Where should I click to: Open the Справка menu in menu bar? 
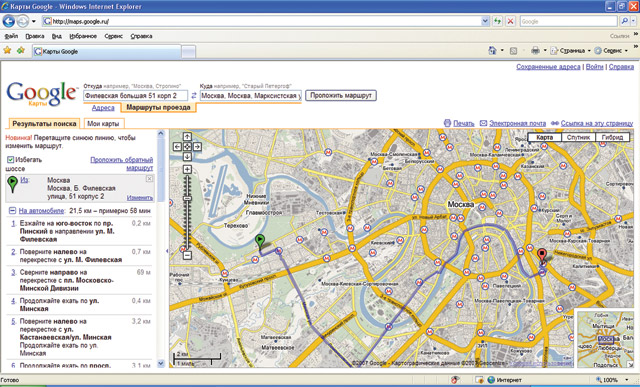pyautogui.click(x=141, y=36)
